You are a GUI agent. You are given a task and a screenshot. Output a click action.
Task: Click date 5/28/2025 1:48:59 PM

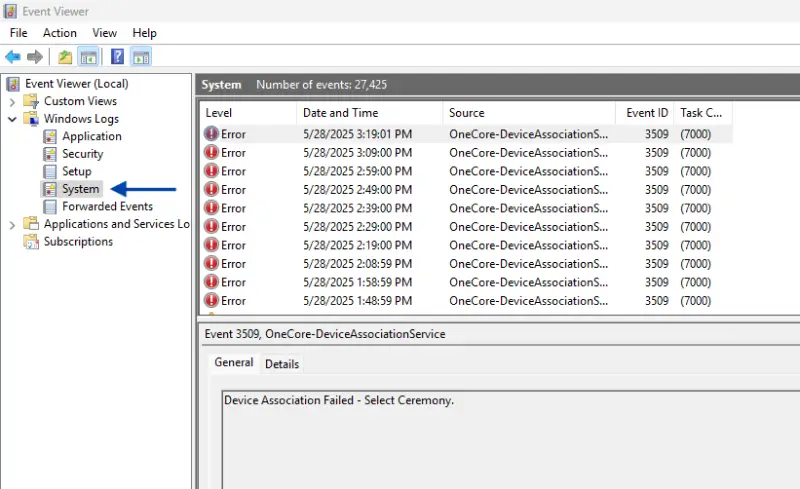pyautogui.click(x=358, y=301)
